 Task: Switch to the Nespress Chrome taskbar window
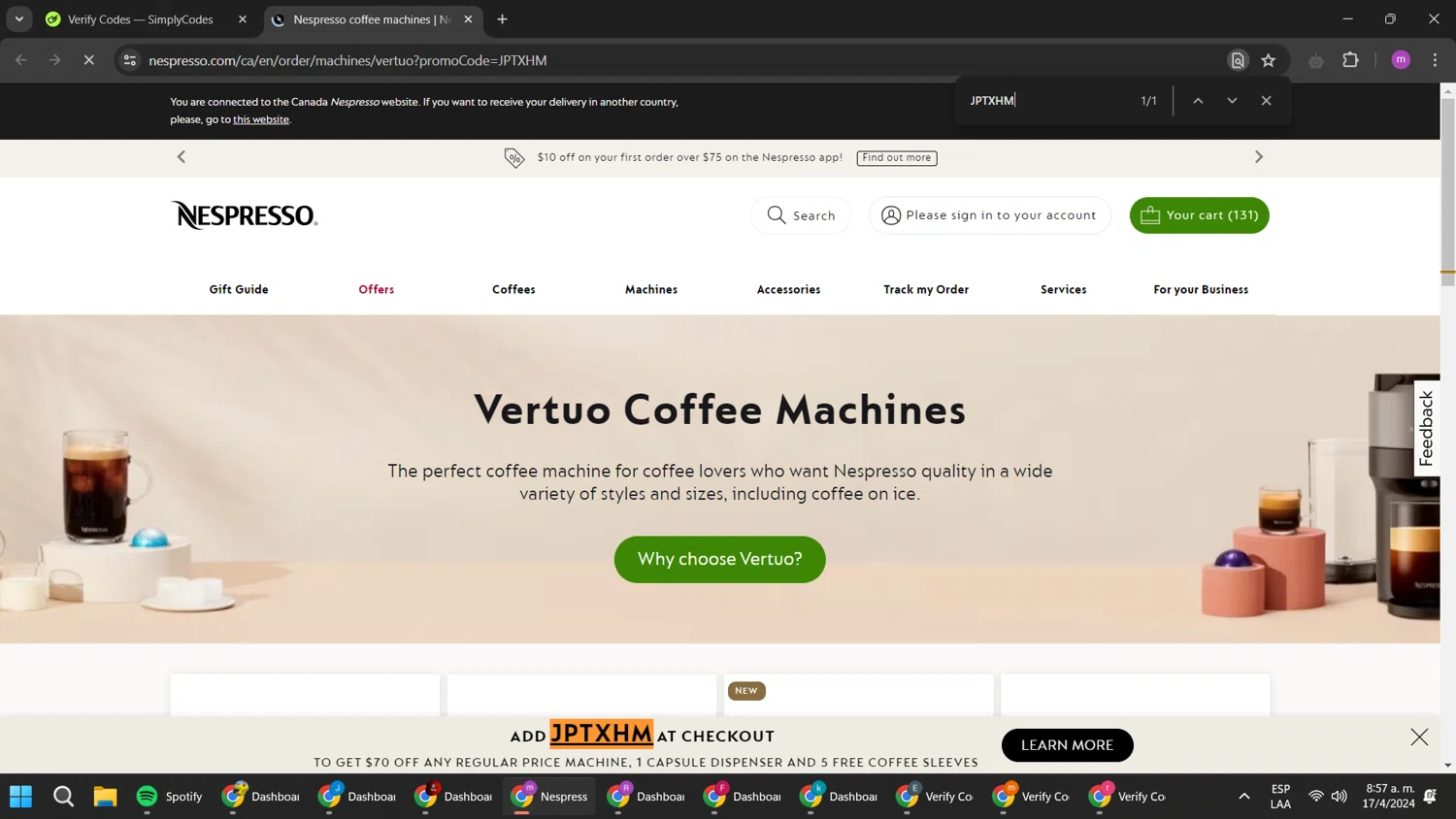[549, 797]
